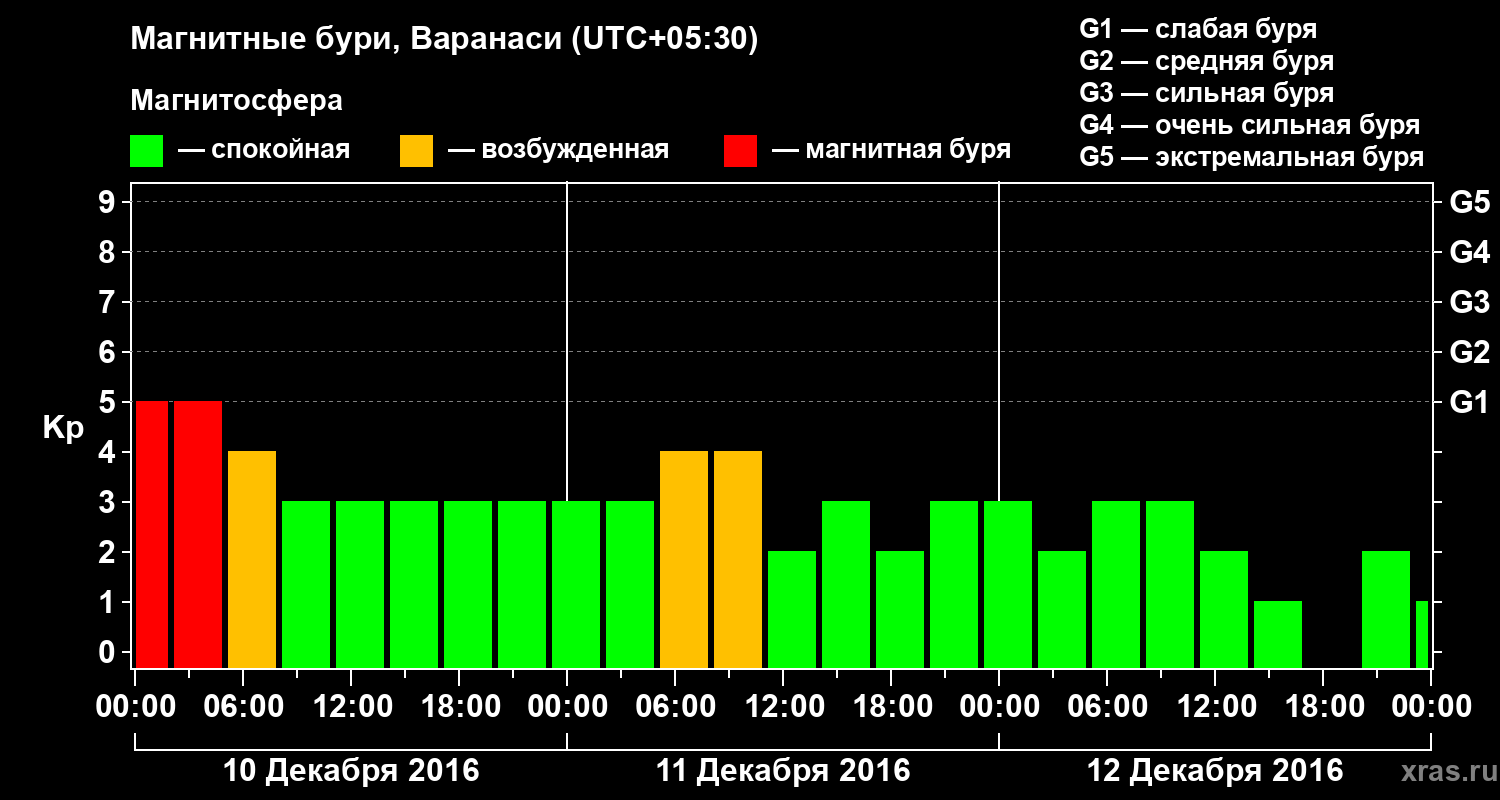Click the 'Магнитосфера' legend heading

click(237, 101)
